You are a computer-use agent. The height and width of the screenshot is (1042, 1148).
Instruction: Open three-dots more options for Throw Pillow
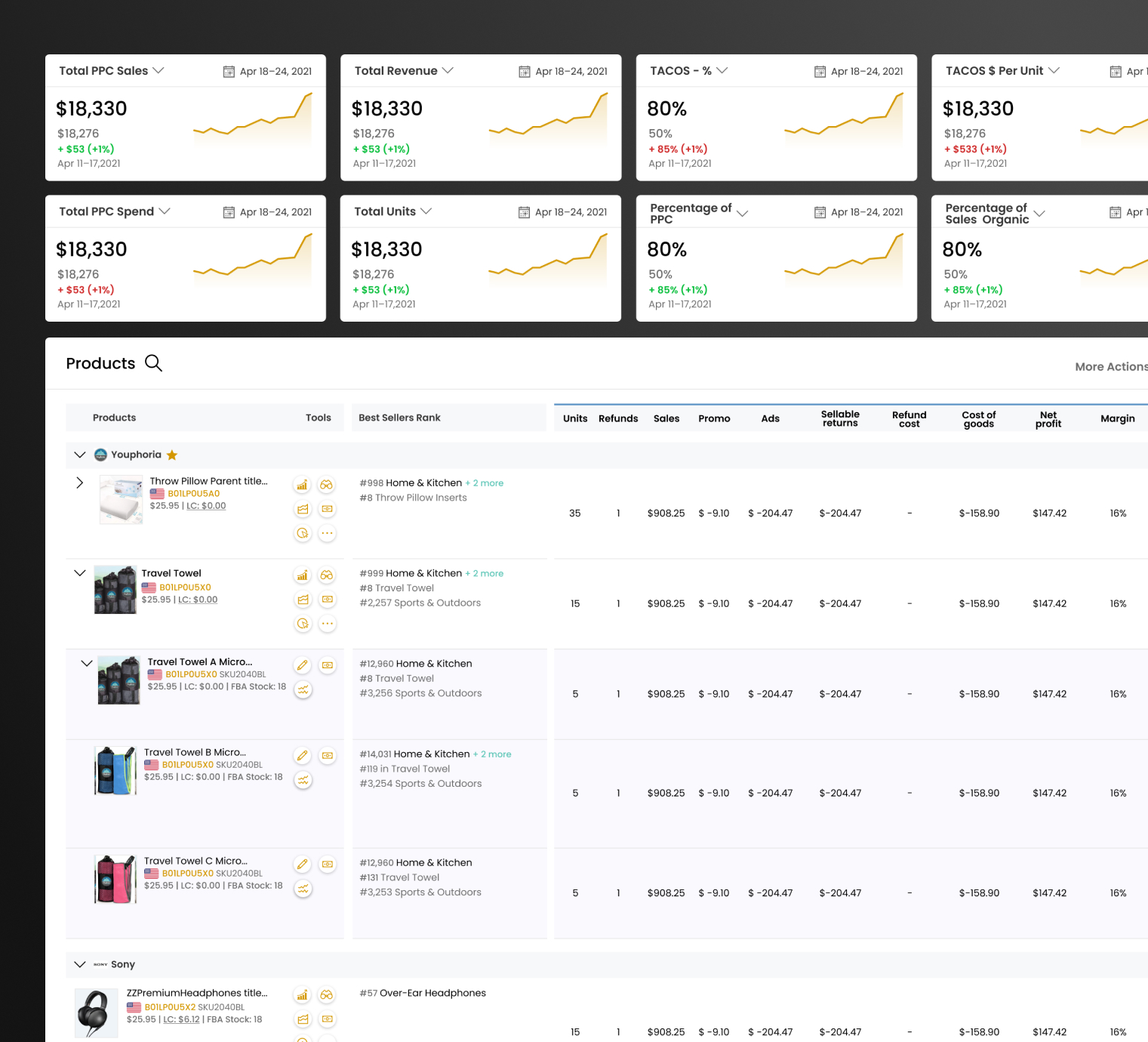tap(327, 533)
